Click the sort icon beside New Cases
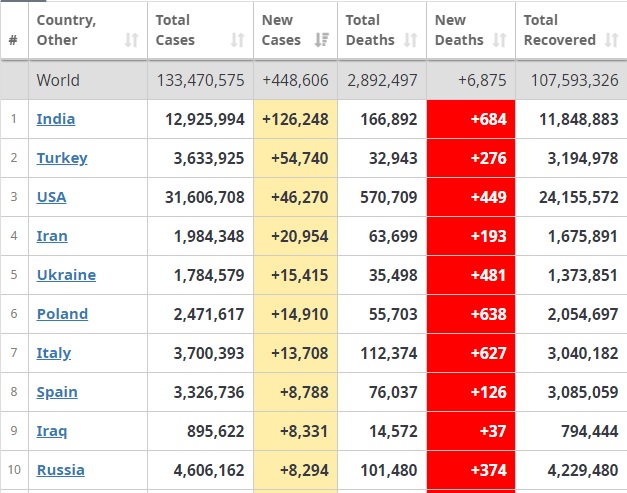This screenshot has width=627, height=493. coord(322,41)
